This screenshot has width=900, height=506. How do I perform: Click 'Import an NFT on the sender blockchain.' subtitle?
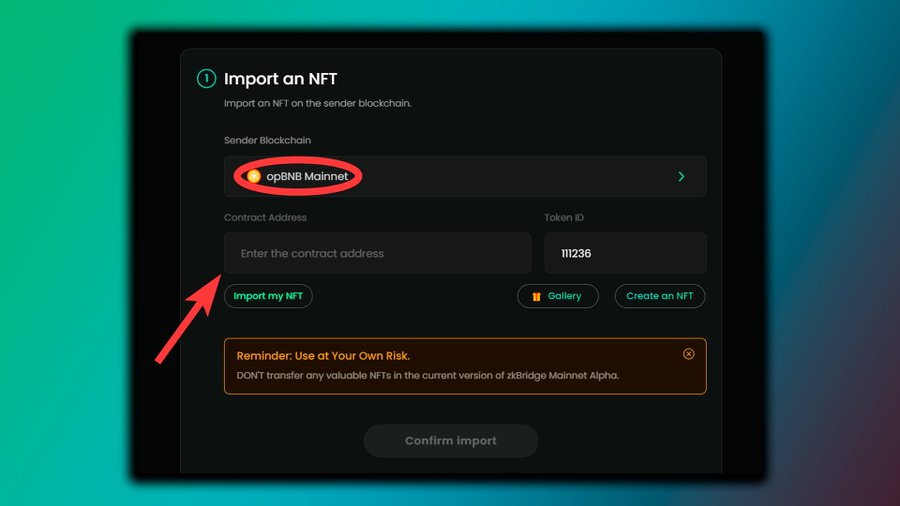pos(317,103)
